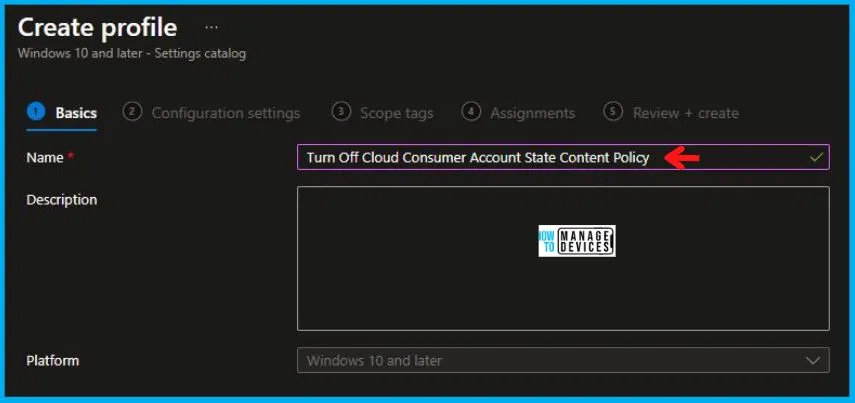The height and width of the screenshot is (403, 855).
Task: Expand the Platform dropdown
Action: (563, 360)
